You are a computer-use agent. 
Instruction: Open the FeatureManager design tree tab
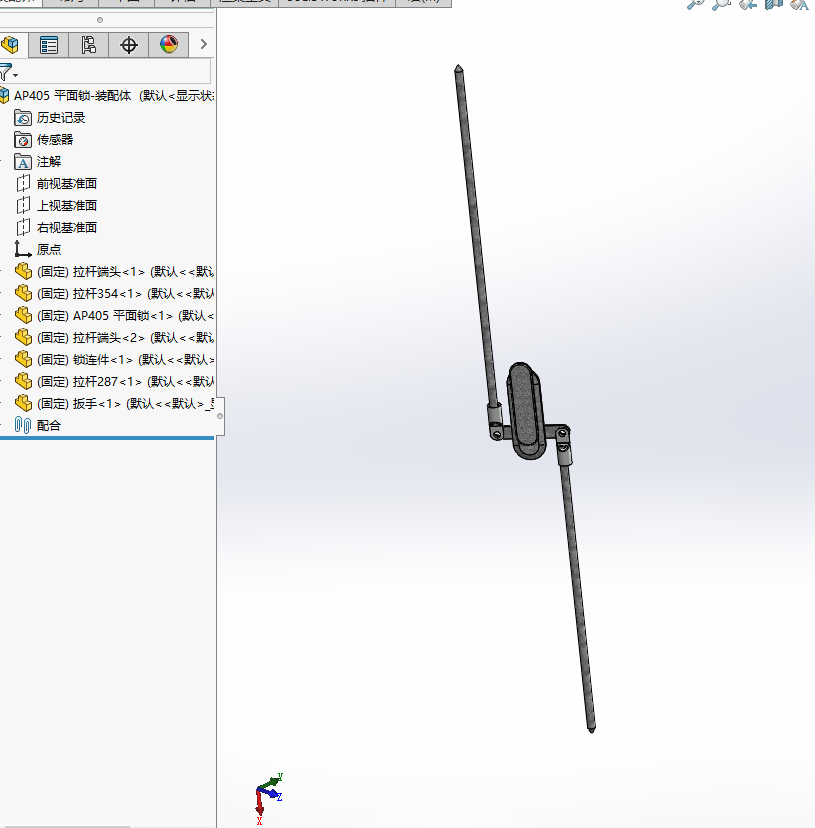click(x=11, y=45)
